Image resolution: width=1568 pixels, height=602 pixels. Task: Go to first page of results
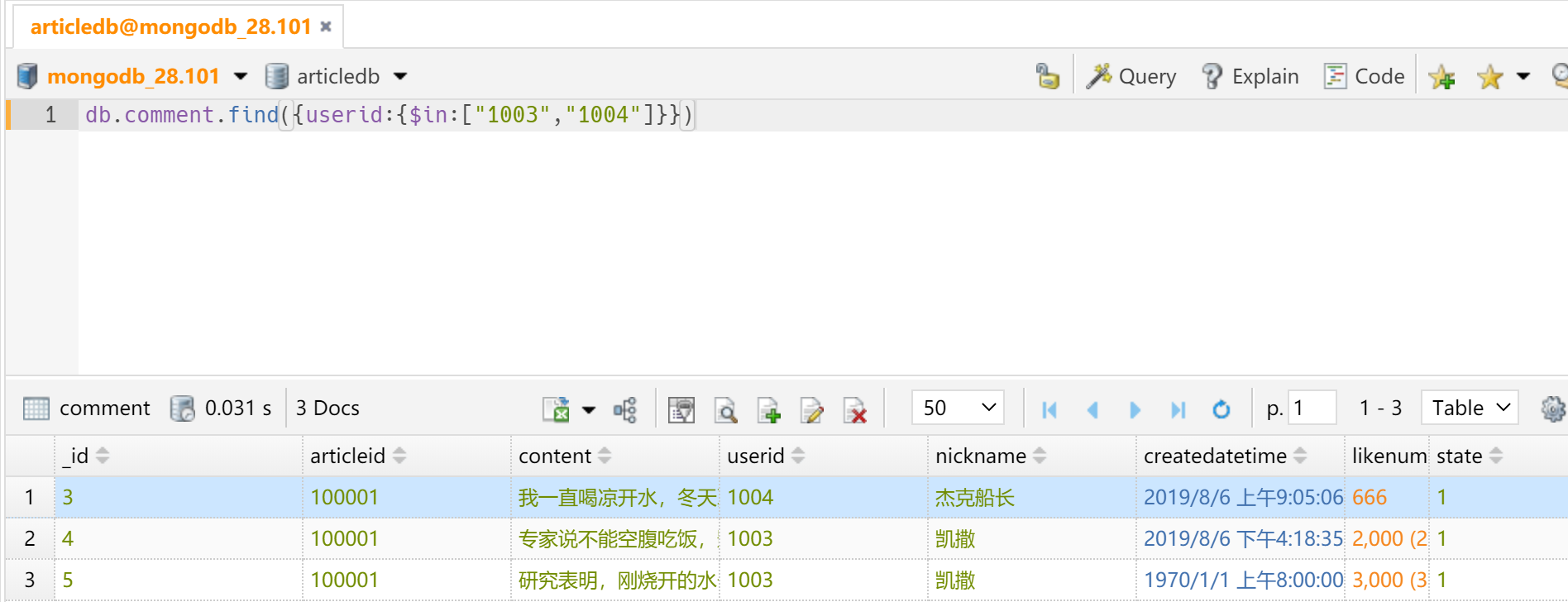[1049, 409]
